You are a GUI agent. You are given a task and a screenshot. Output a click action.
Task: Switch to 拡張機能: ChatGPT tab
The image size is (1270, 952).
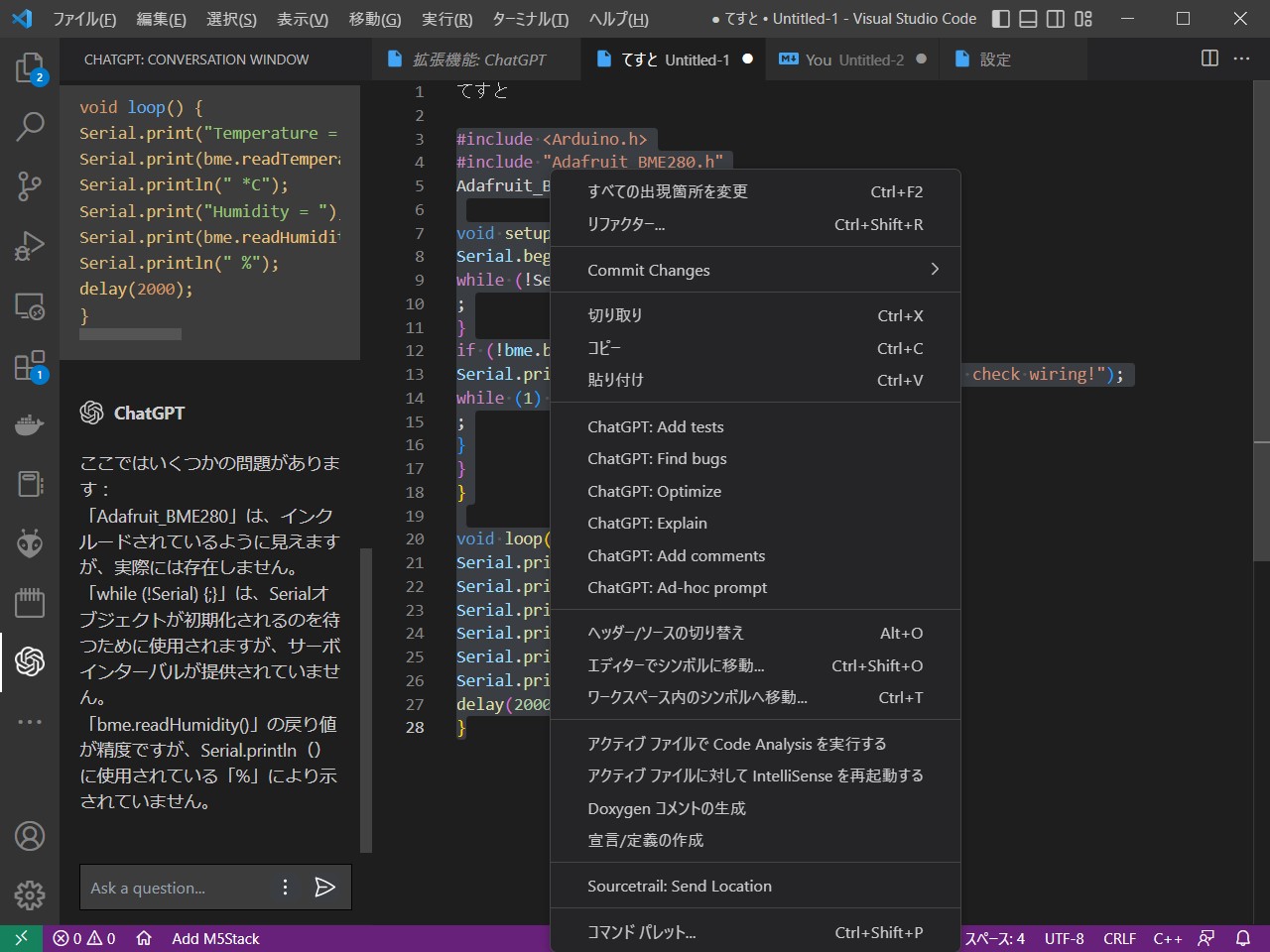tap(477, 59)
